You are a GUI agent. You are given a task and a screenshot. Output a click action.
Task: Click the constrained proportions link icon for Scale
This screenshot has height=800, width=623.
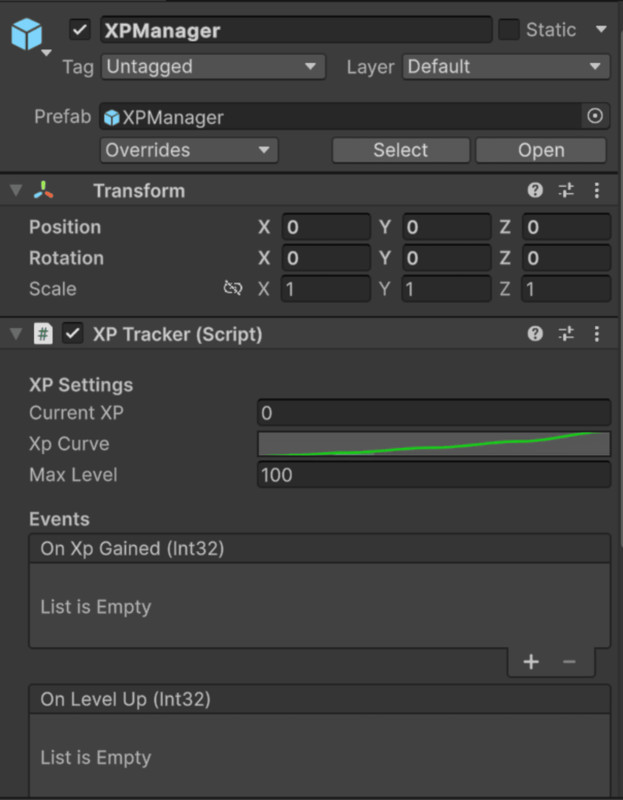tap(232, 288)
